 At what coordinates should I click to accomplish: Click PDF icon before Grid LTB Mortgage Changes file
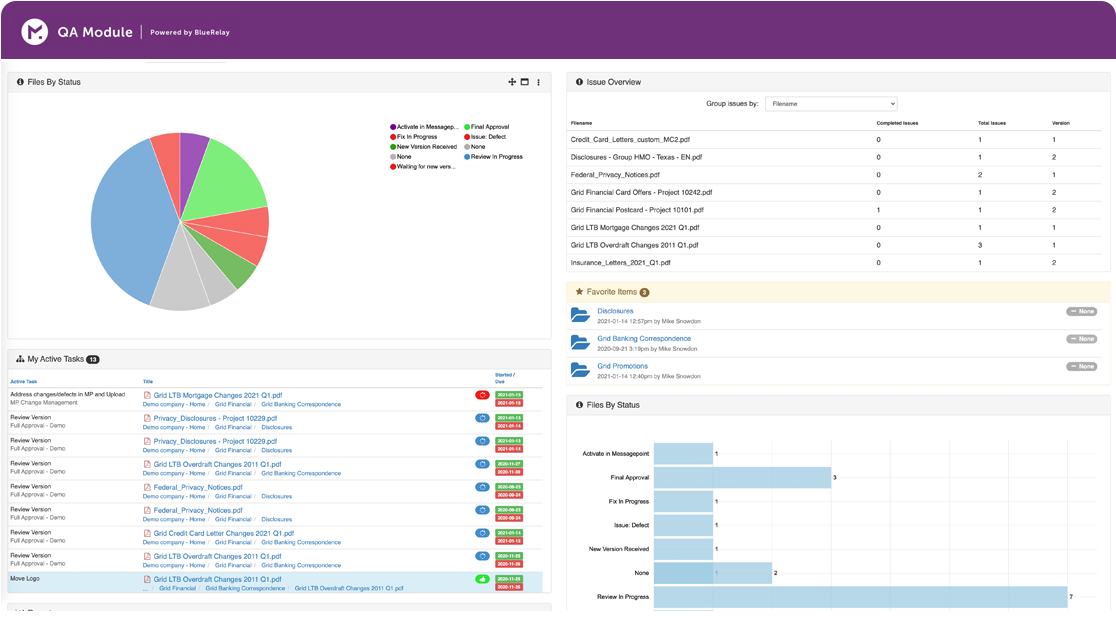[x=147, y=396]
